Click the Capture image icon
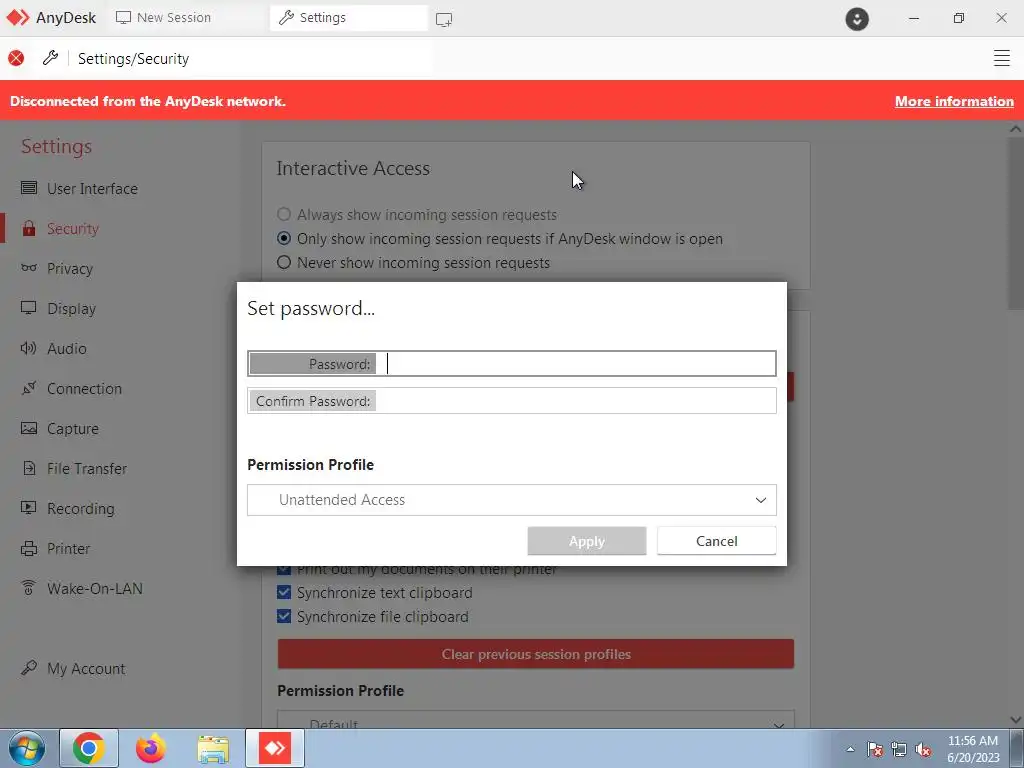 [29, 428]
